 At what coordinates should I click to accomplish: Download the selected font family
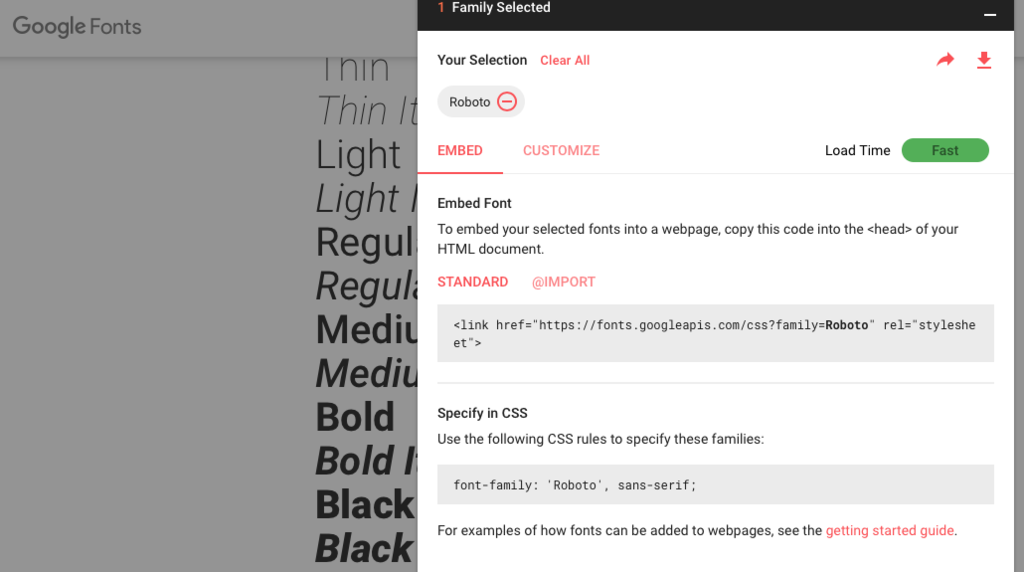[984, 60]
